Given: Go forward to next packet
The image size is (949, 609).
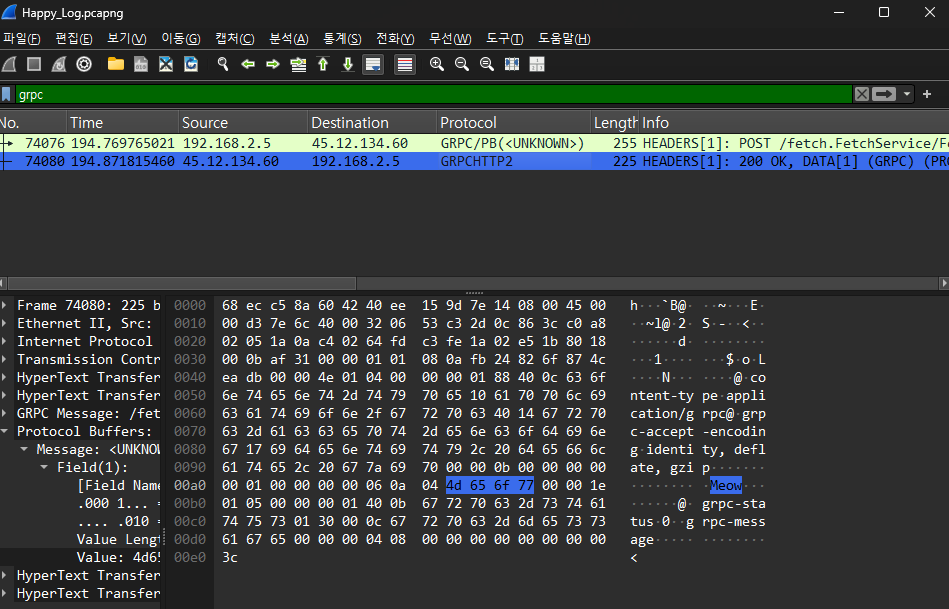Looking at the screenshot, I should 273,64.
